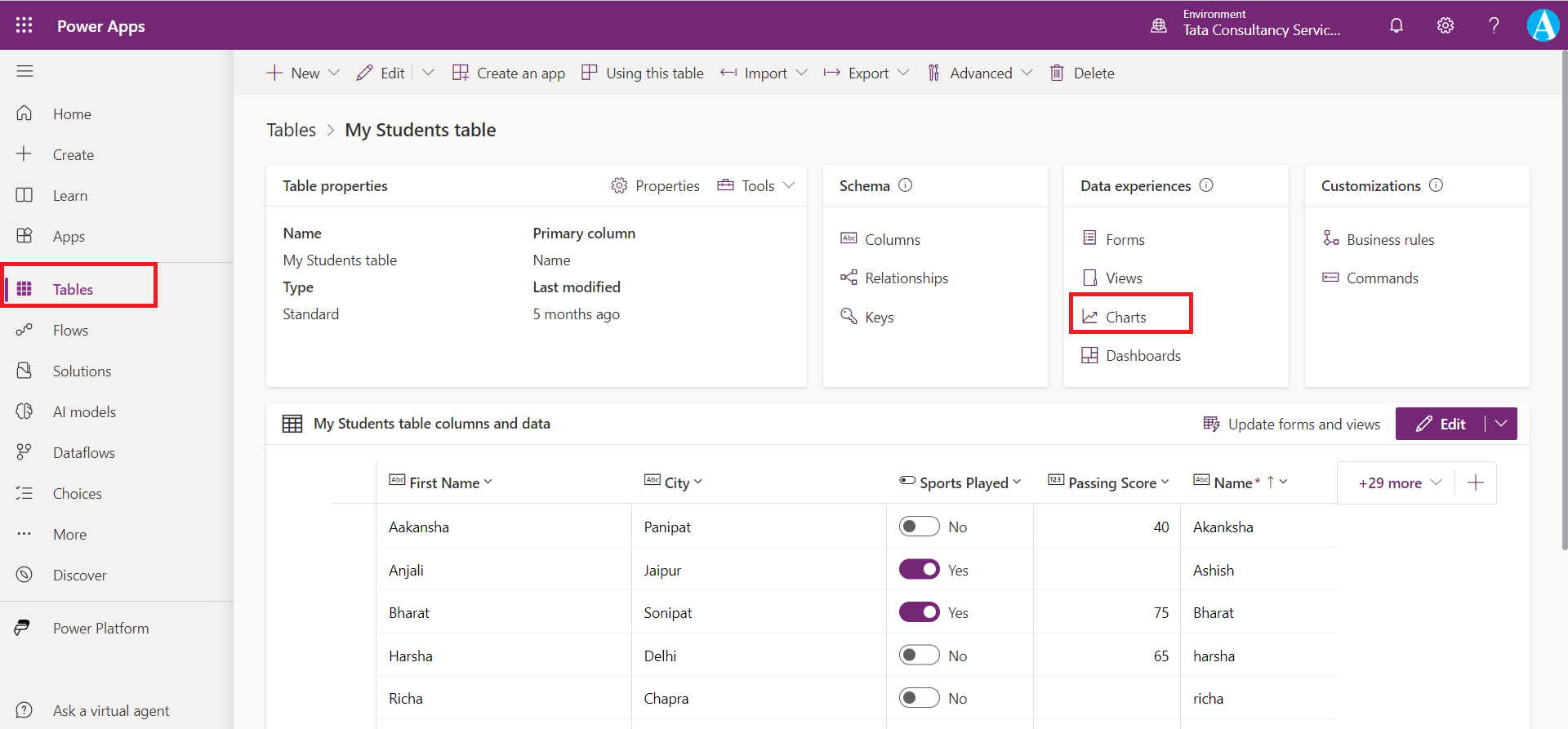Screen dimensions: 1568x729
Task: Click Update forms and views button
Action: 1292,424
